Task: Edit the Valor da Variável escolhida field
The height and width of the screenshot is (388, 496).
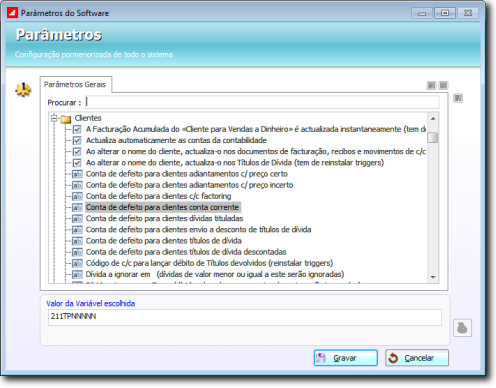Action: pos(245,317)
